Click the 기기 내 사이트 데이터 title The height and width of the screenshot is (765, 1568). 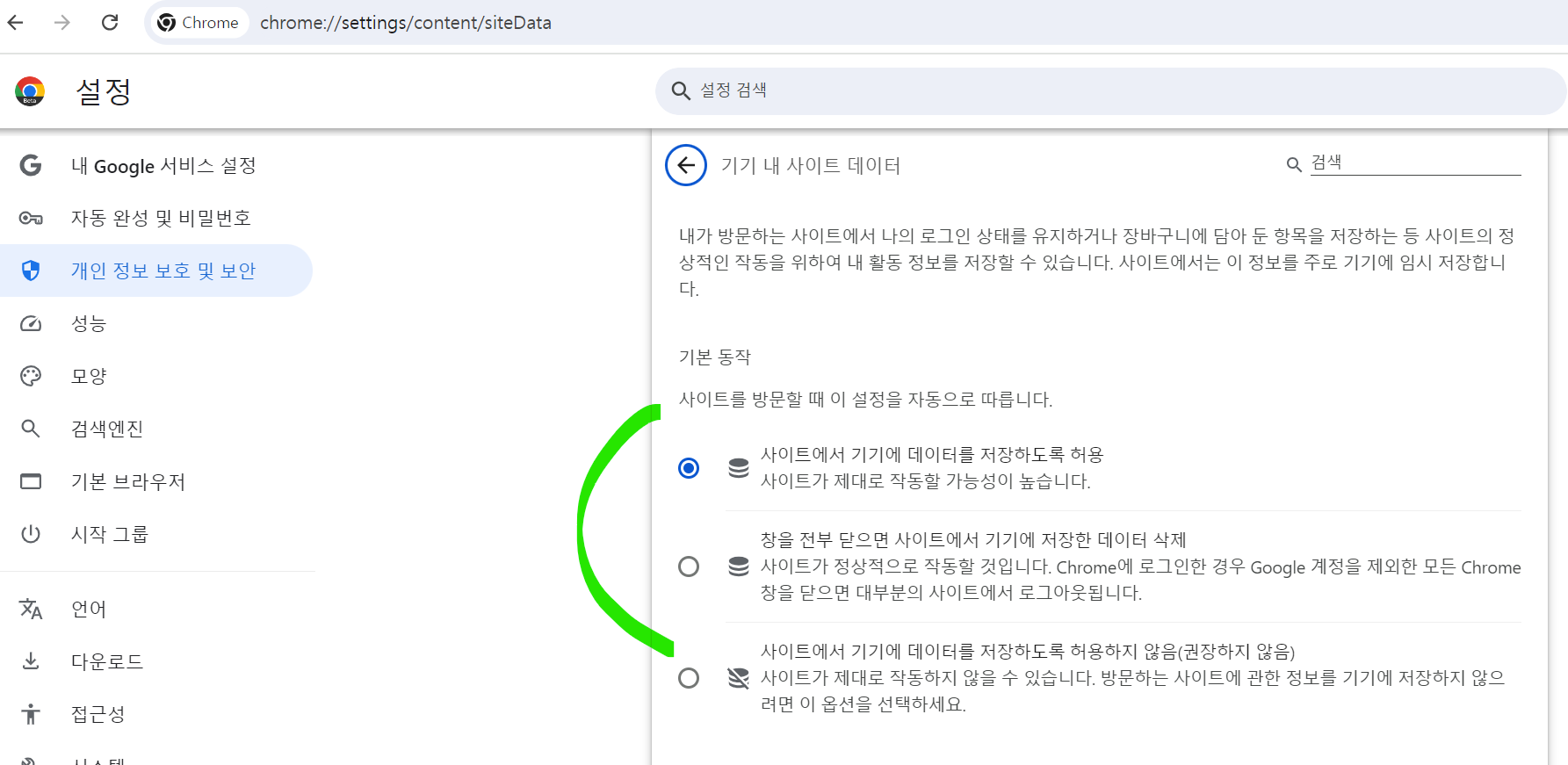811,165
